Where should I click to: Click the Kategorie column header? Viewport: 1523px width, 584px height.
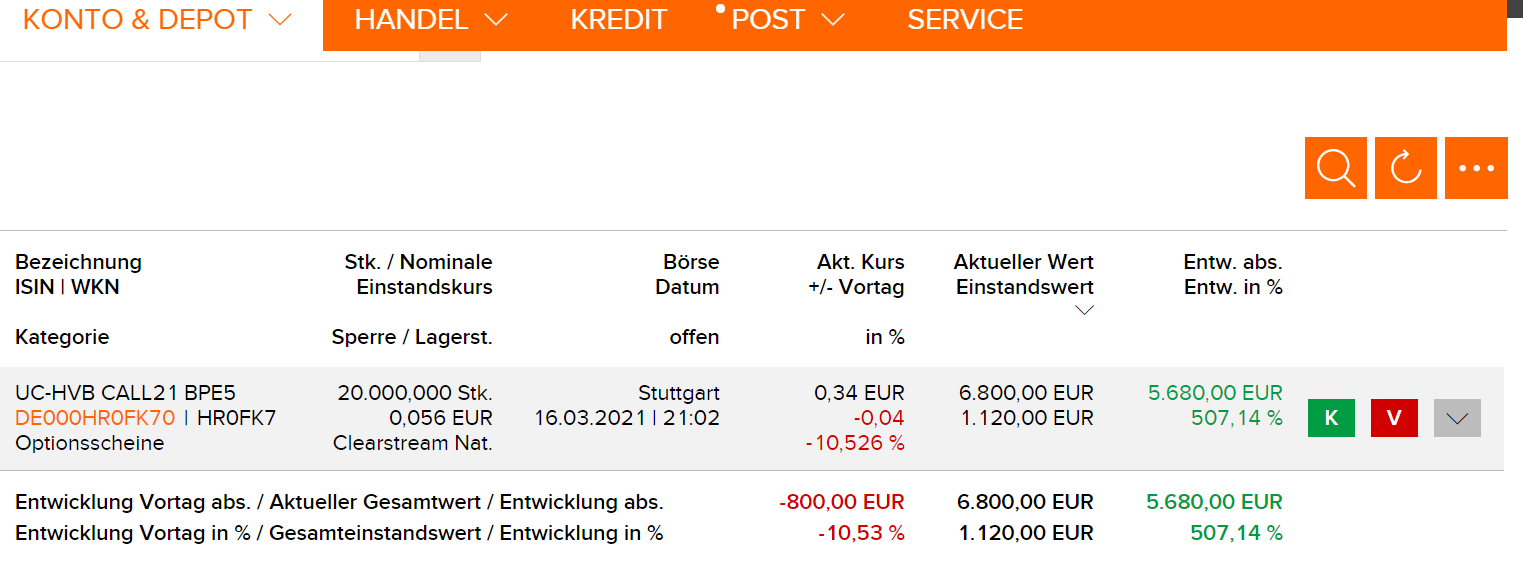pos(62,337)
